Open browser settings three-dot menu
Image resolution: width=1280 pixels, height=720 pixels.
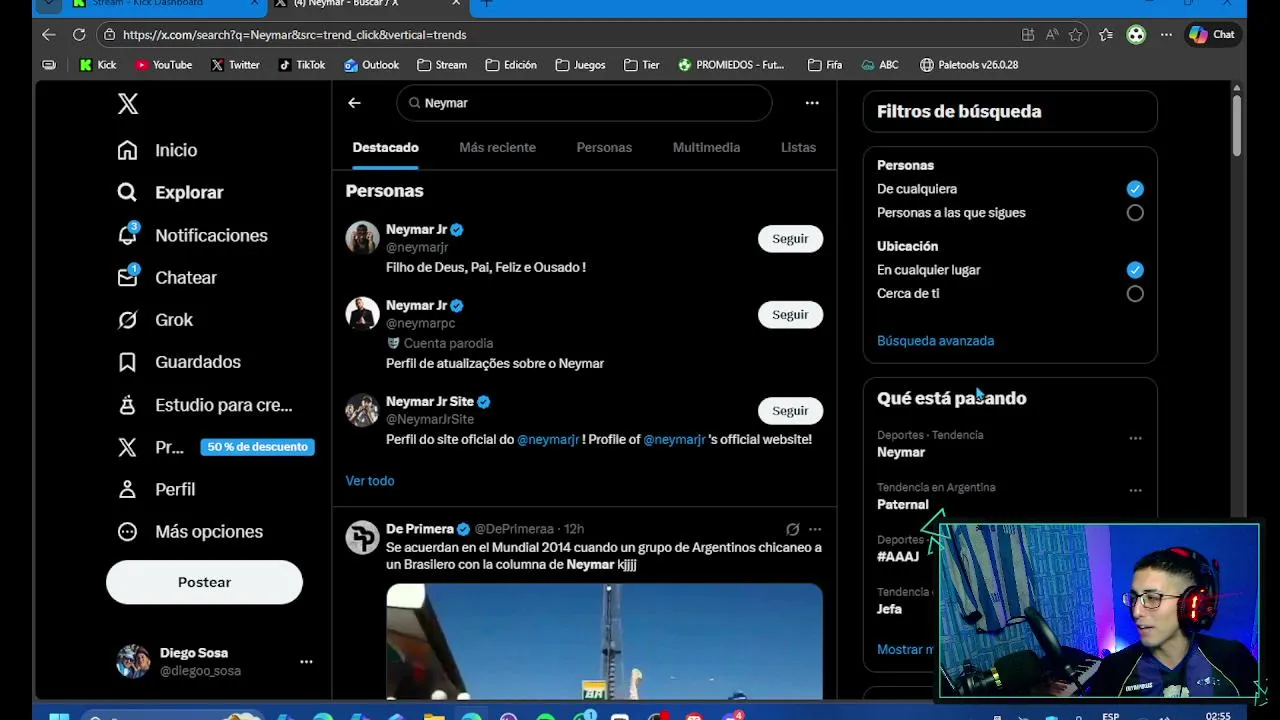(1166, 35)
